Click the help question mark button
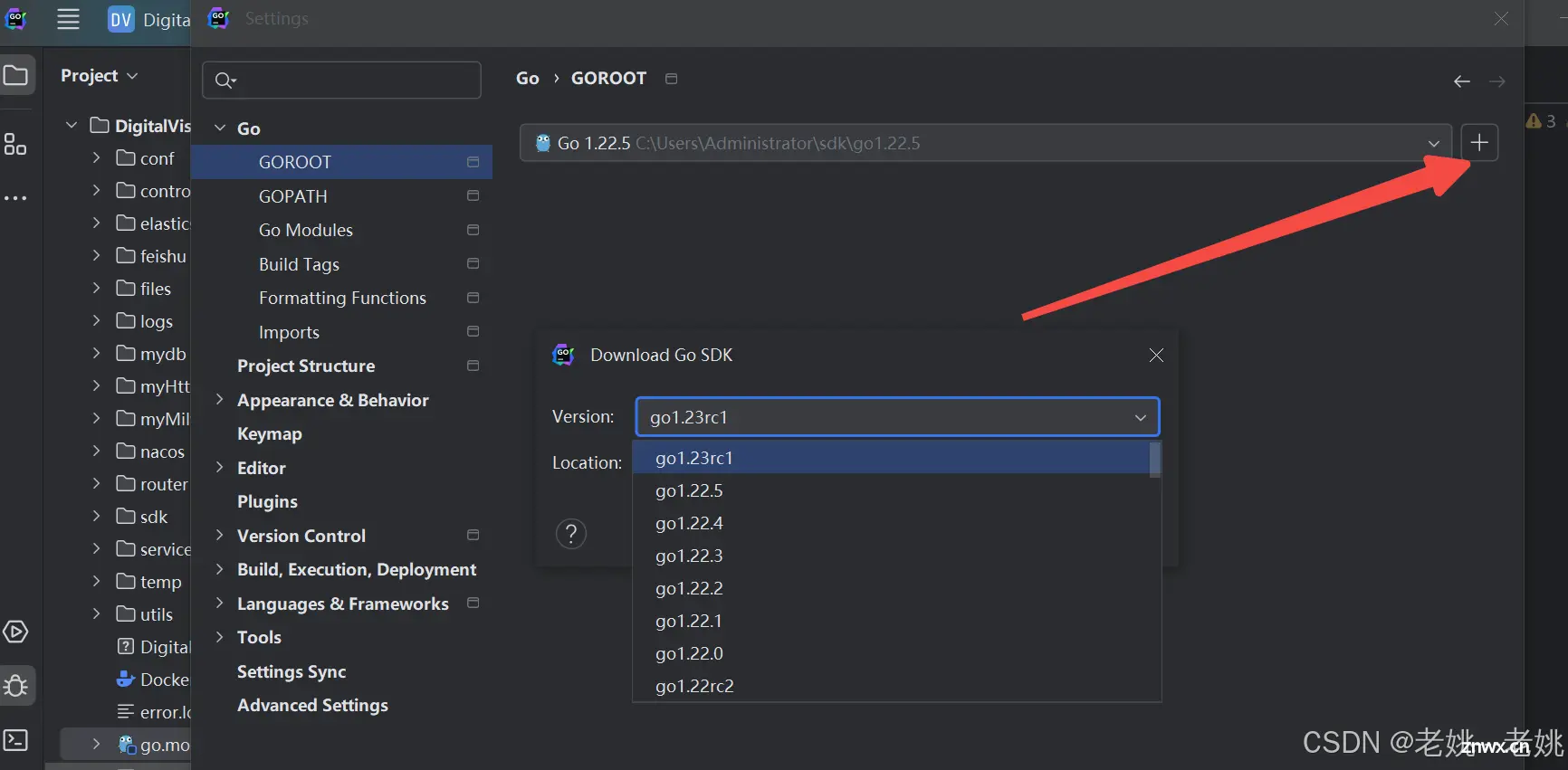Image resolution: width=1568 pixels, height=770 pixels. tap(571, 534)
